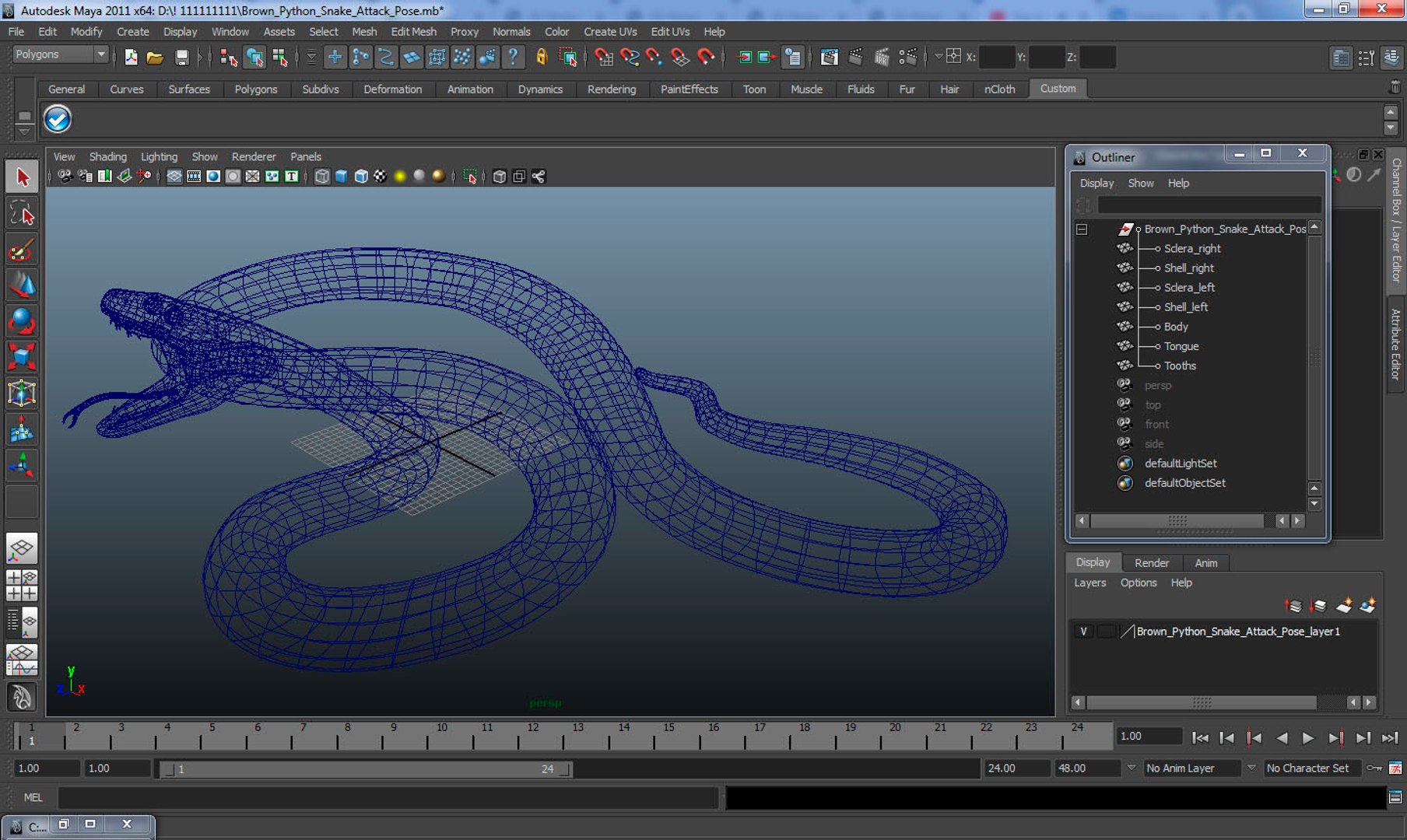The image size is (1407, 840).
Task: Toggle visibility V box of snake layer
Action: (1083, 632)
